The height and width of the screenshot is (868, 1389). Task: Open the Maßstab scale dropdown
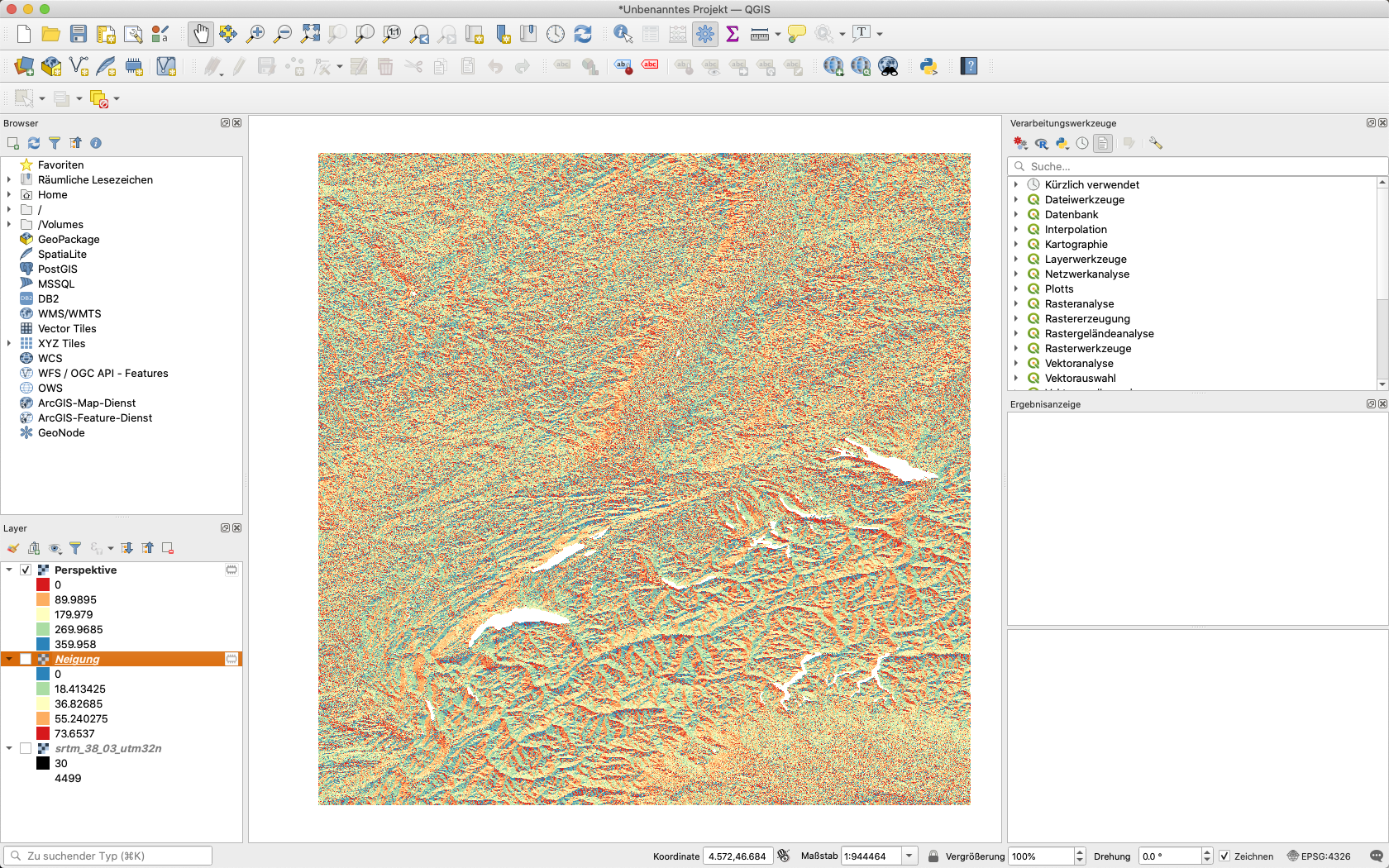pos(909,856)
